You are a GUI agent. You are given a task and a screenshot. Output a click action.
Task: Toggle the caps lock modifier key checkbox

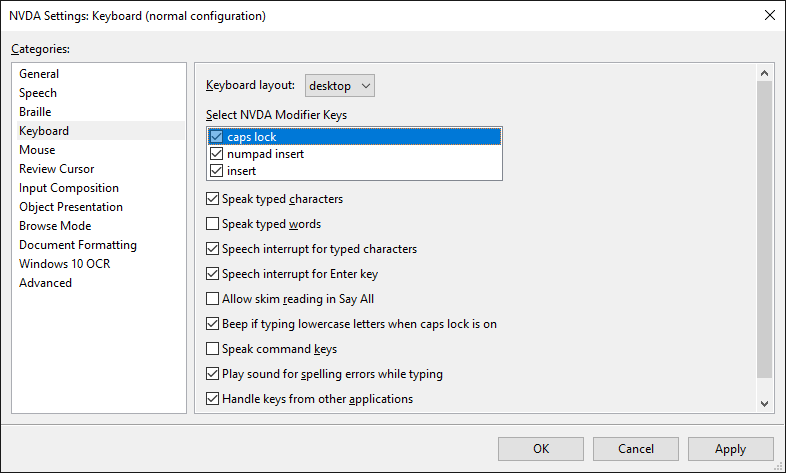[x=217, y=137]
